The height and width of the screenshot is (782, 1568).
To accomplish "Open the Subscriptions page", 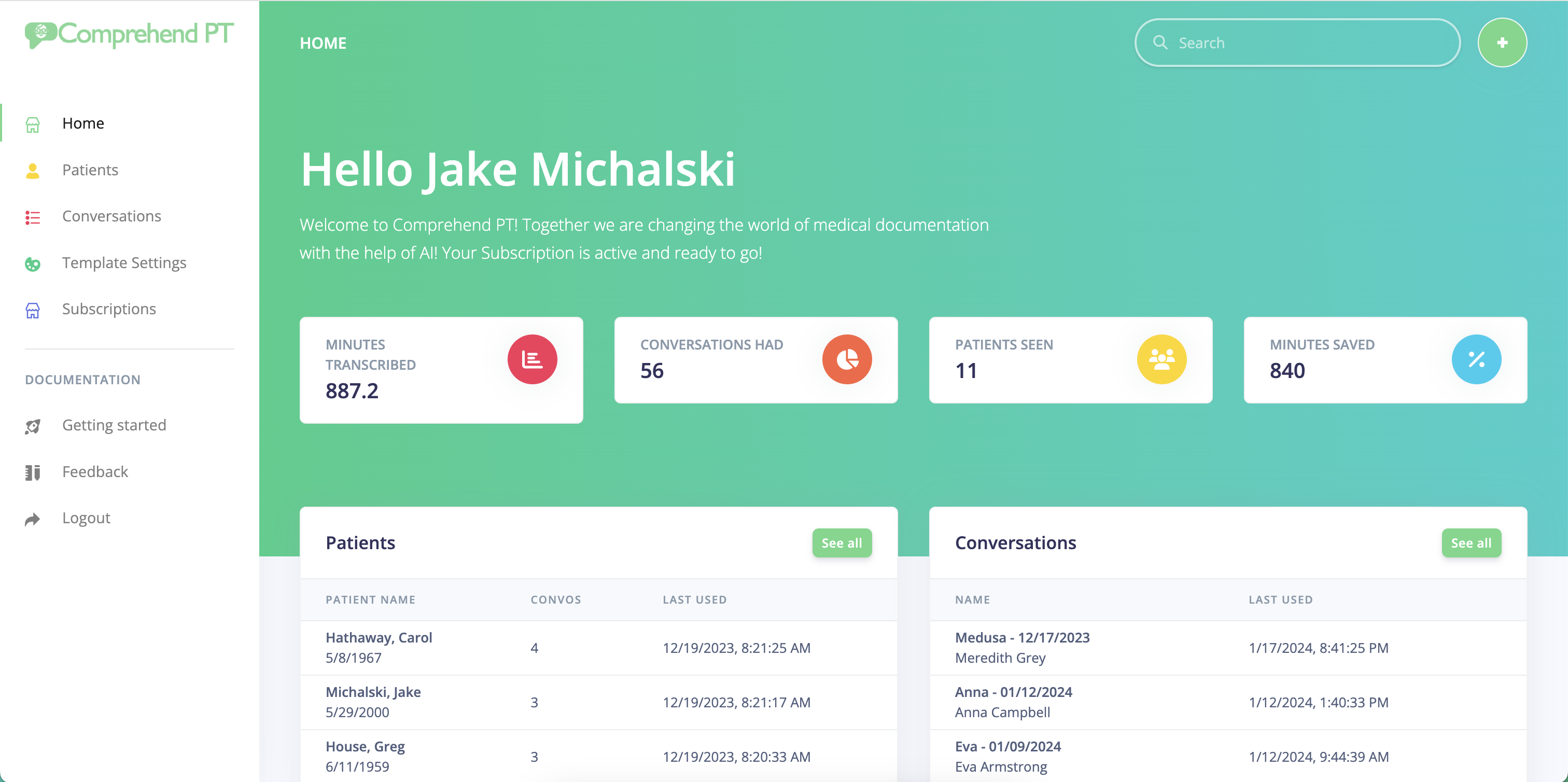I will [109, 309].
